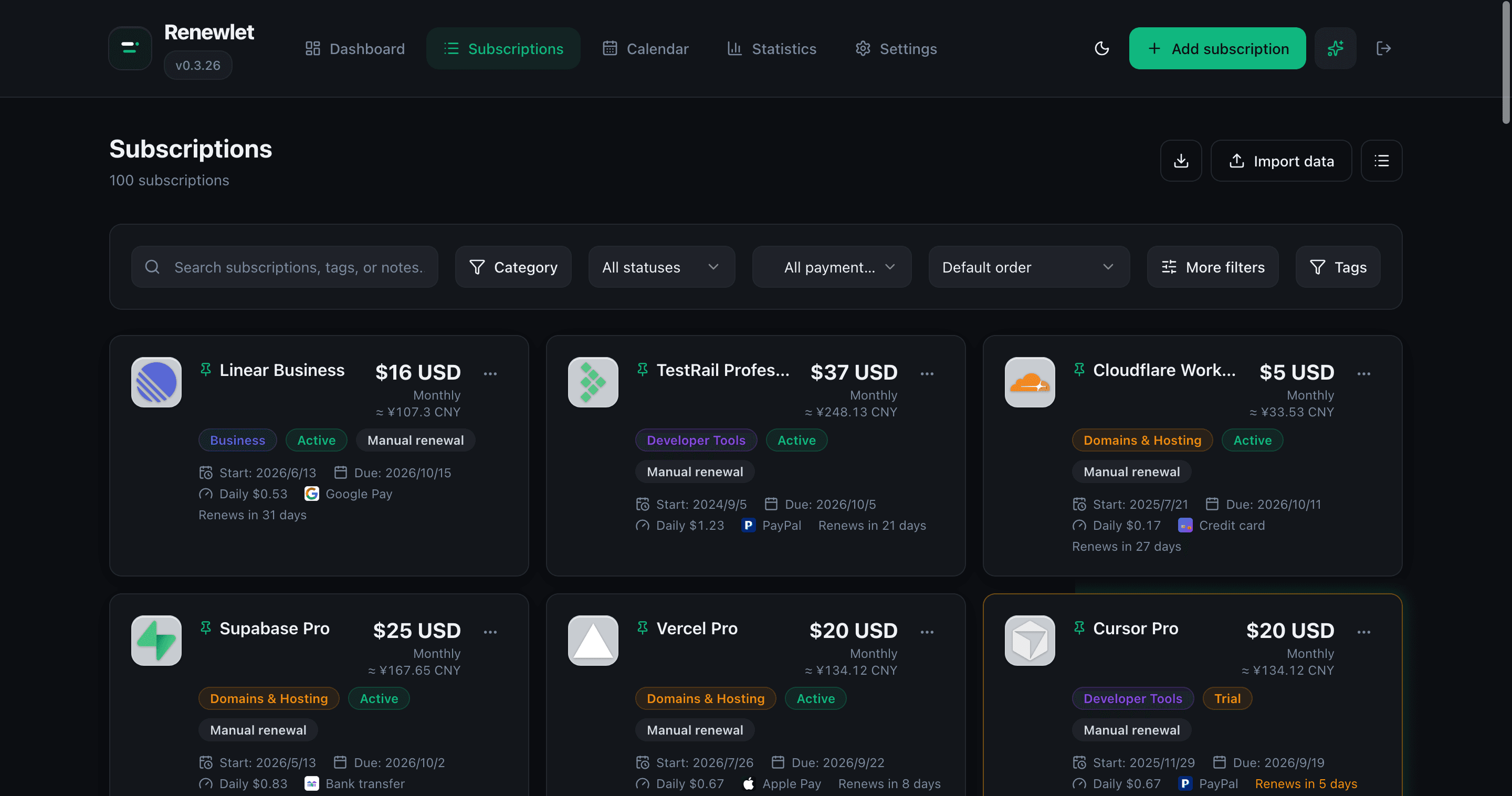Click "Renews in 8 days" on Vercel Pro
The height and width of the screenshot is (796, 1512).
coord(889,784)
